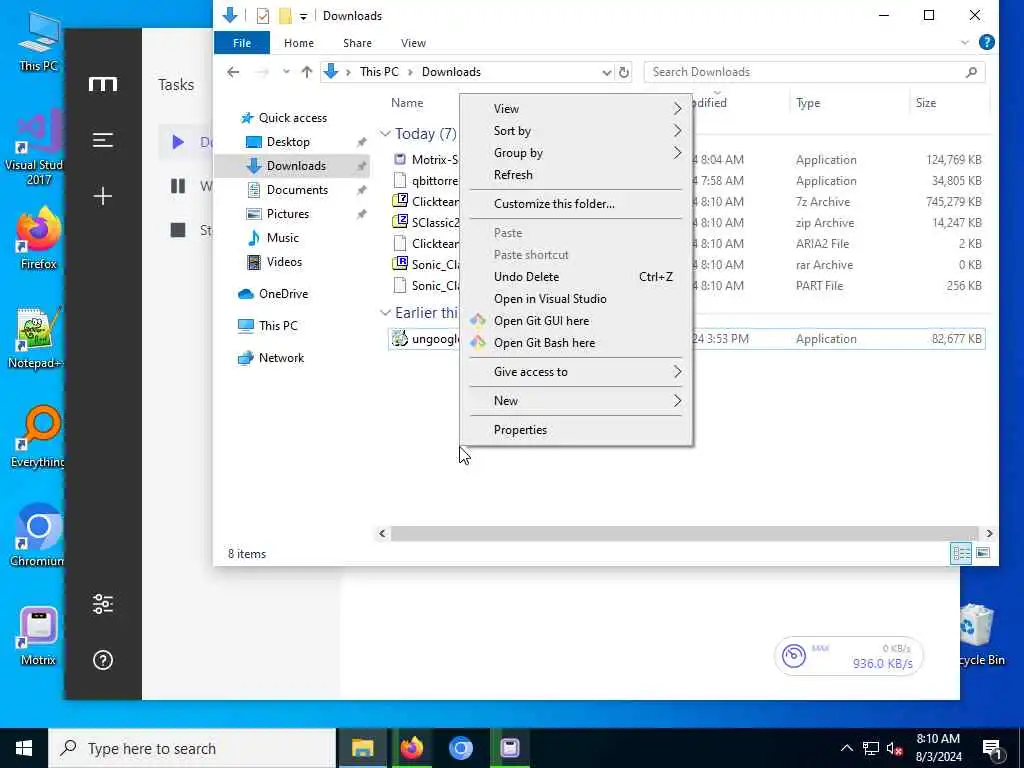Select Documents in navigation pane
Image resolution: width=1024 pixels, height=768 pixels.
click(x=297, y=190)
